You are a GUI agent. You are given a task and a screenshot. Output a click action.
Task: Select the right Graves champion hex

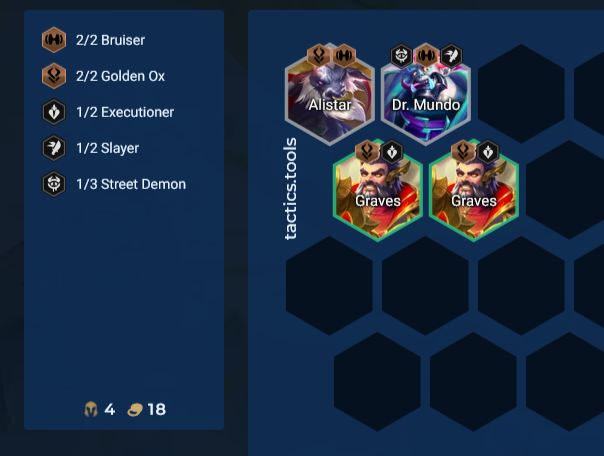(474, 190)
